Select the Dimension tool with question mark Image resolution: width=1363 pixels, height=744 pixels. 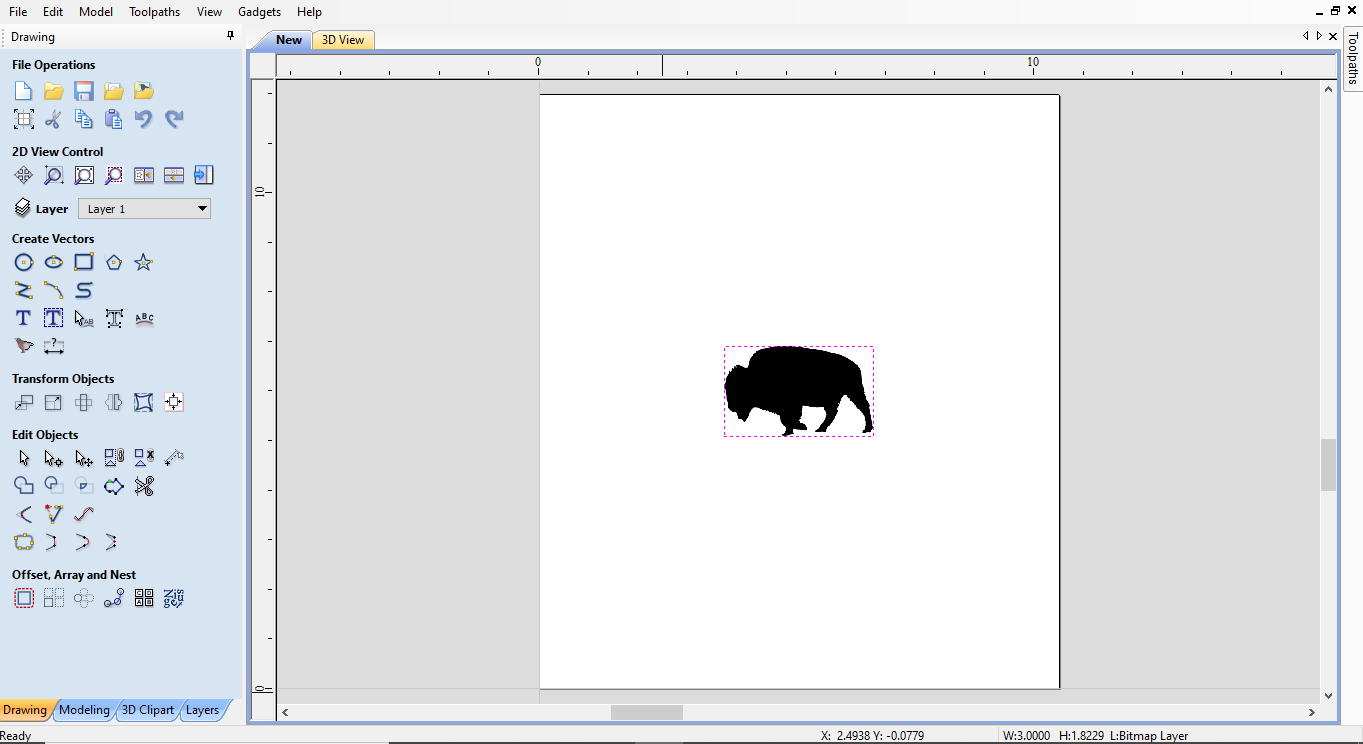54,346
